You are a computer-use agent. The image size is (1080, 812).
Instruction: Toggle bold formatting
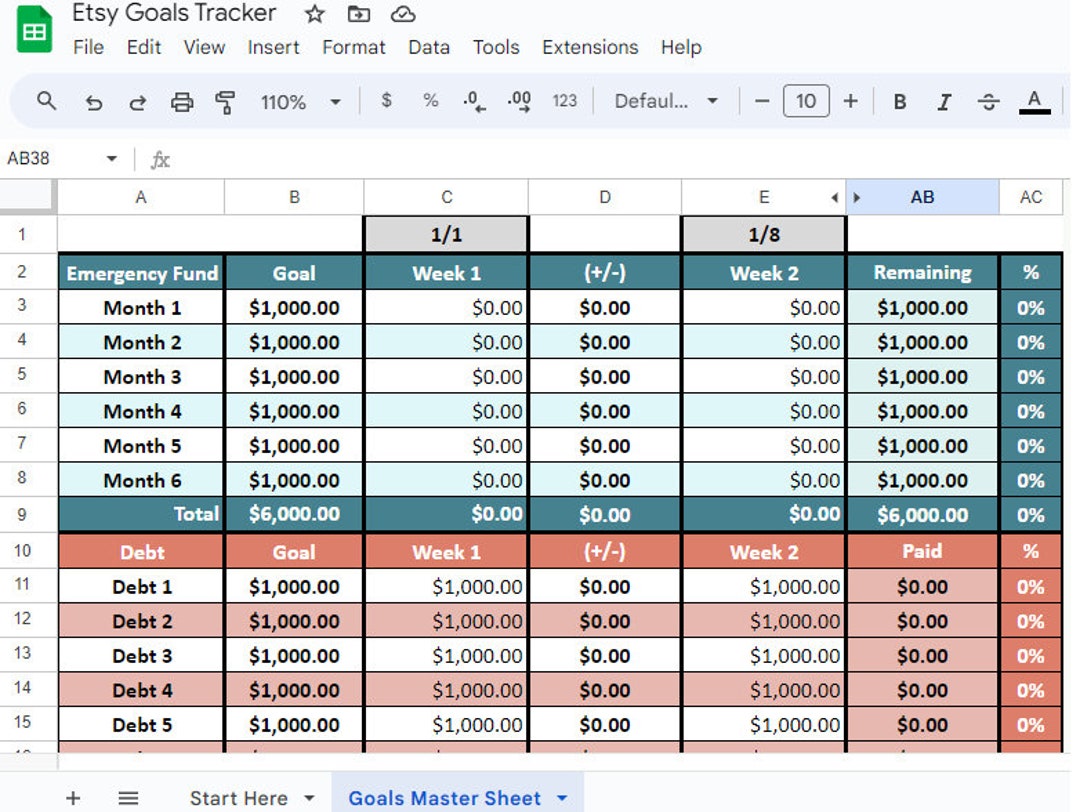pyautogui.click(x=899, y=101)
